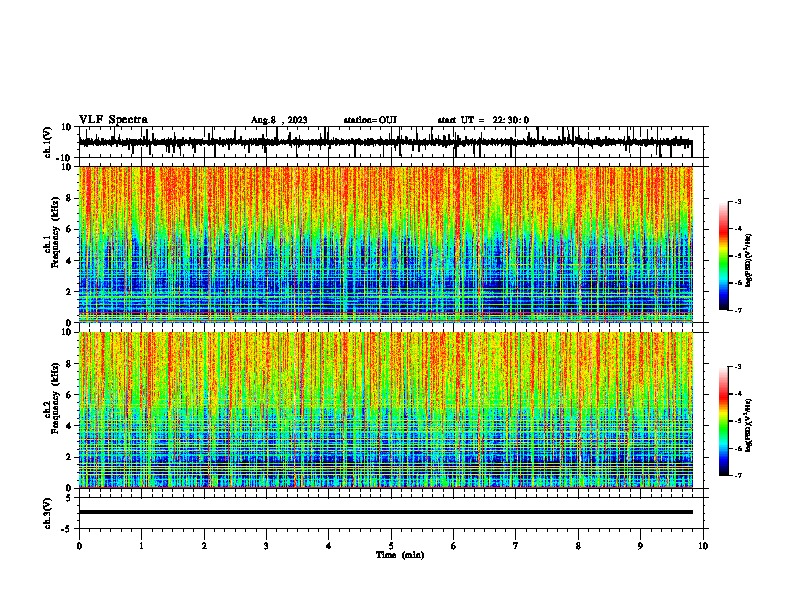Click the ch.1 colorbar log(PSD) unit label
Viewport: 792px width, 612px height.
(749, 261)
